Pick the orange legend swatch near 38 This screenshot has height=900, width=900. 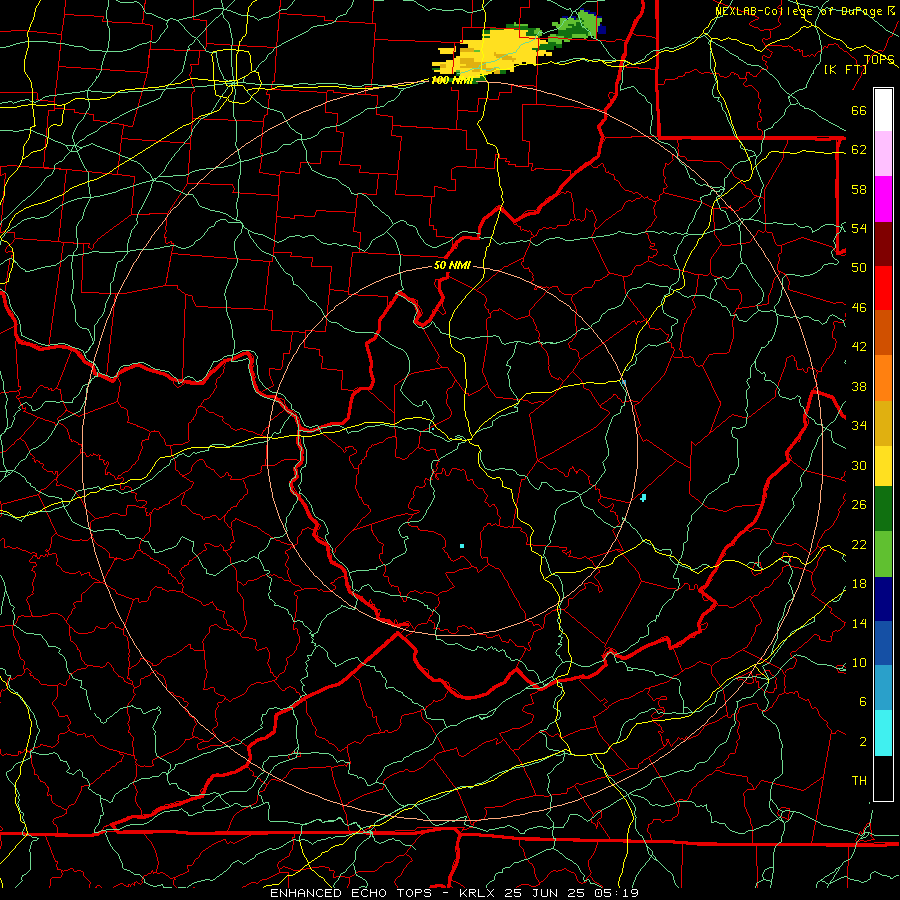[883, 378]
